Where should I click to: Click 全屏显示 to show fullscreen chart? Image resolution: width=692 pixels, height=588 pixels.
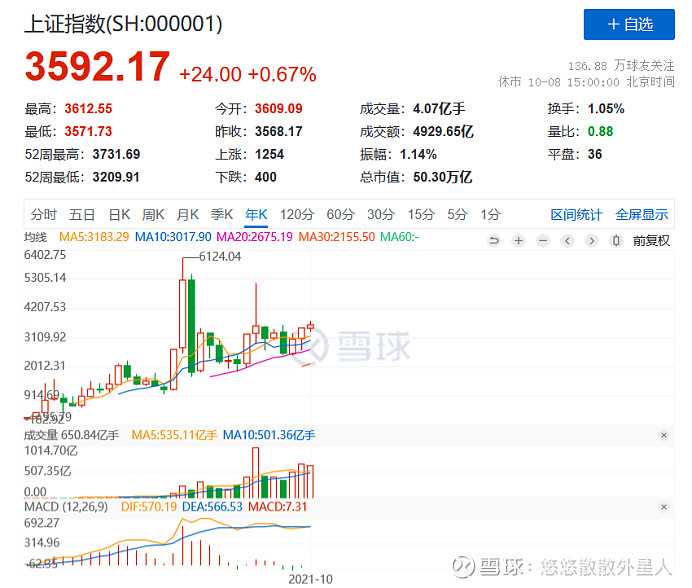[x=642, y=215]
